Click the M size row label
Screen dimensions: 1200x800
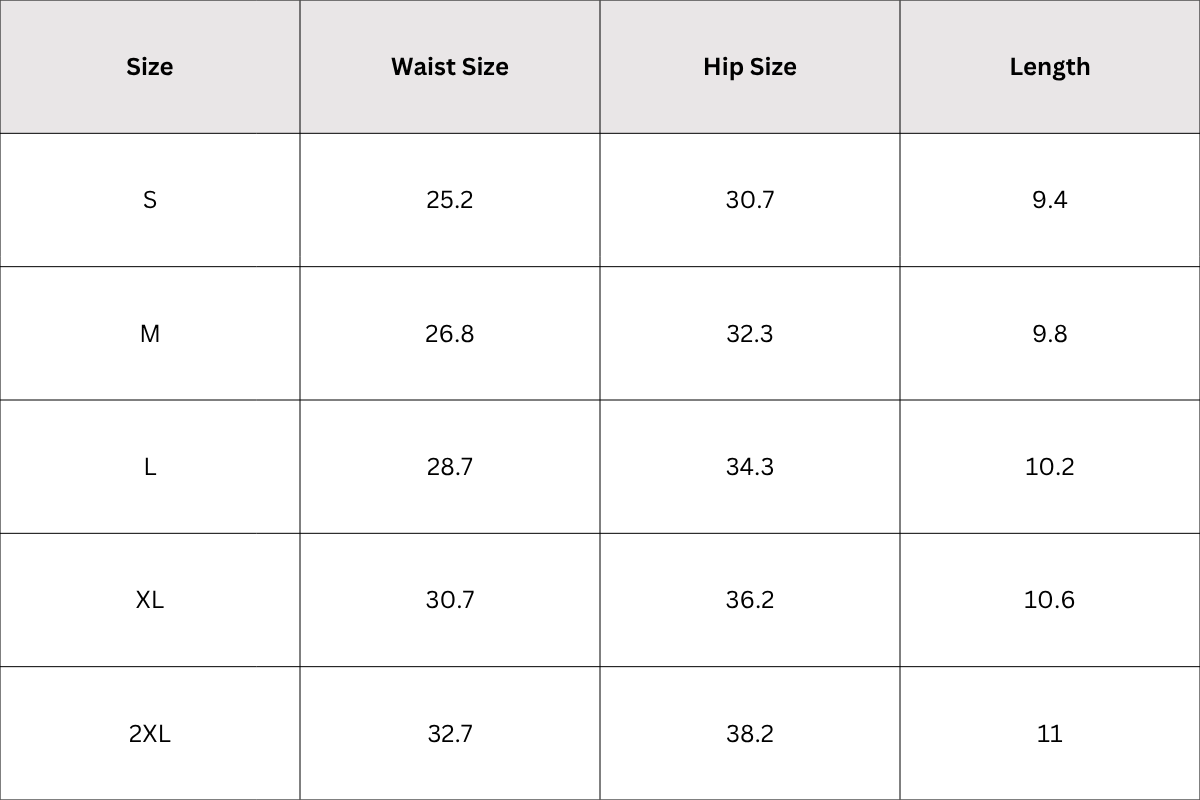(150, 334)
